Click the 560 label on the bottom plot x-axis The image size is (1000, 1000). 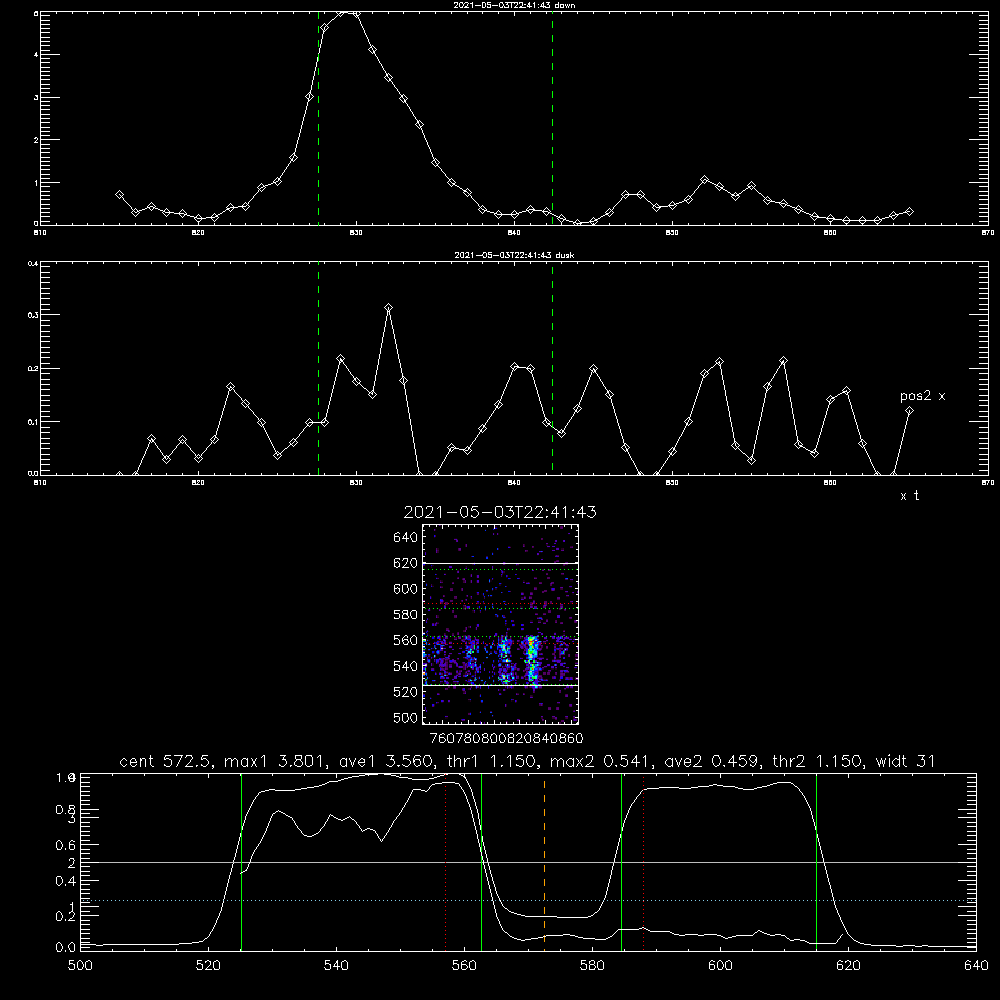click(464, 966)
